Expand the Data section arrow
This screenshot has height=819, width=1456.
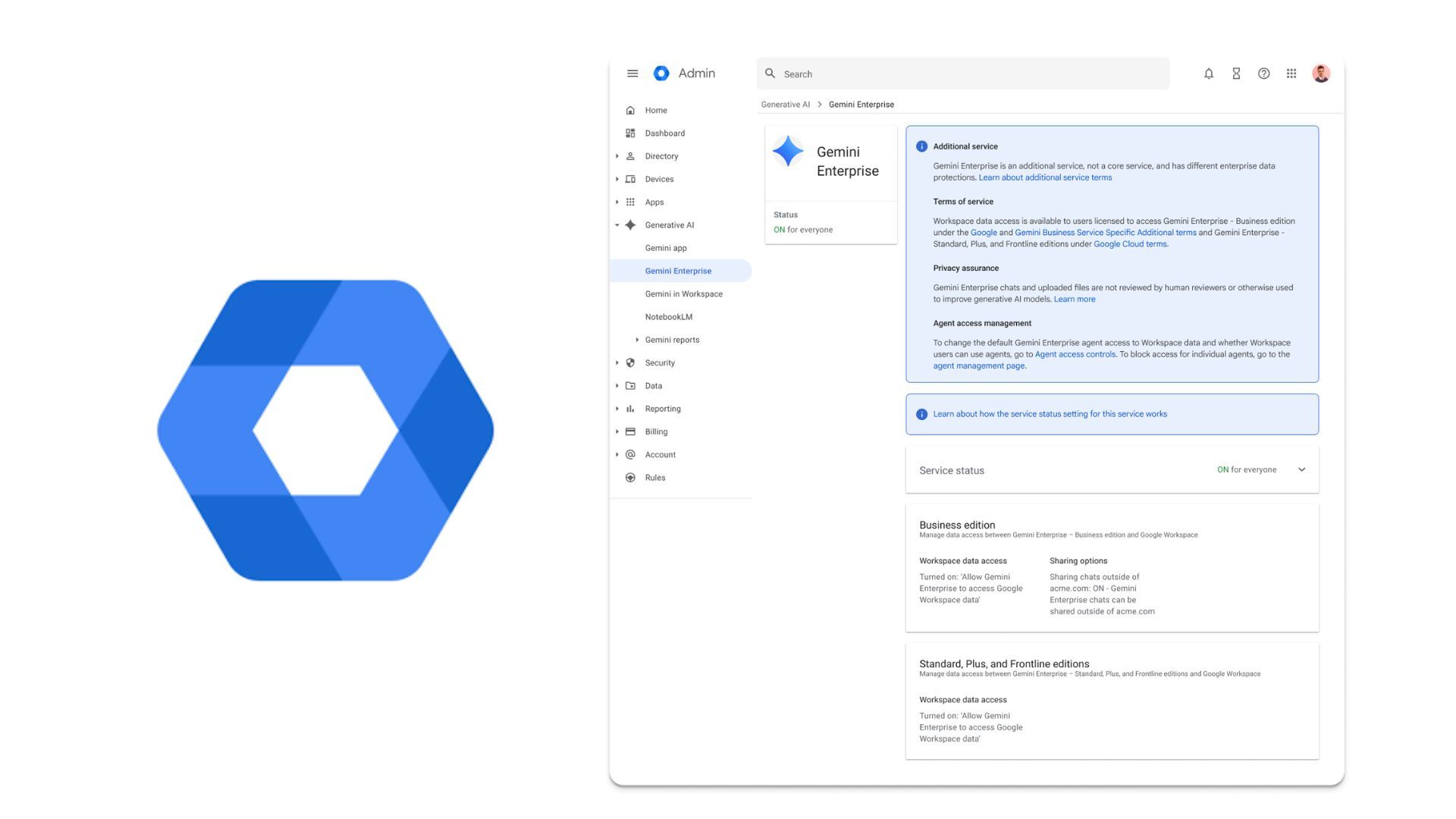617,386
